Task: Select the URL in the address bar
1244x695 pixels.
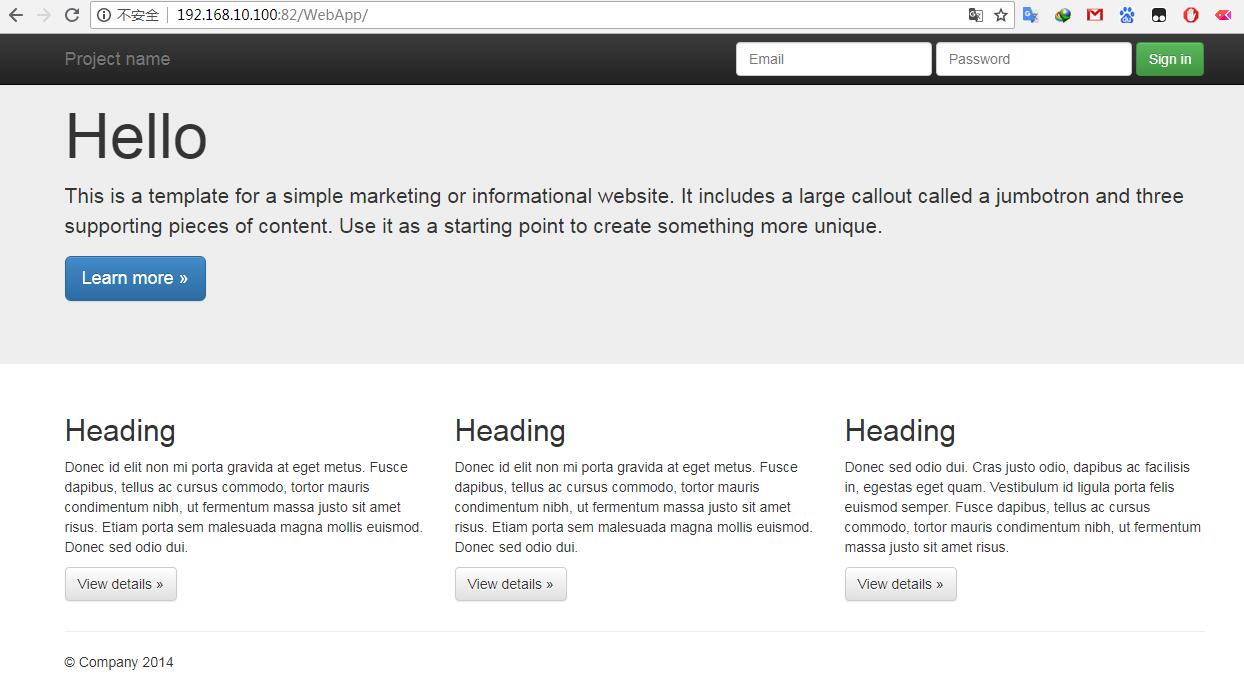Action: point(500,15)
